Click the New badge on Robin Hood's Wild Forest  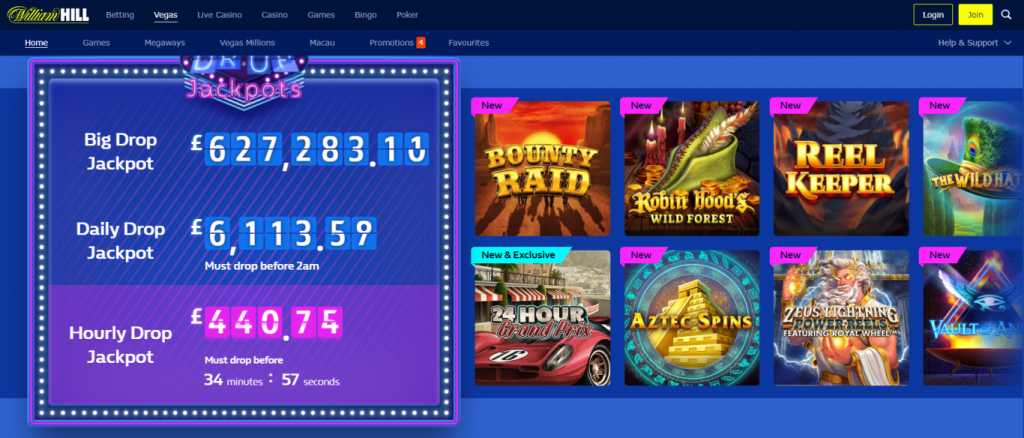tap(643, 106)
